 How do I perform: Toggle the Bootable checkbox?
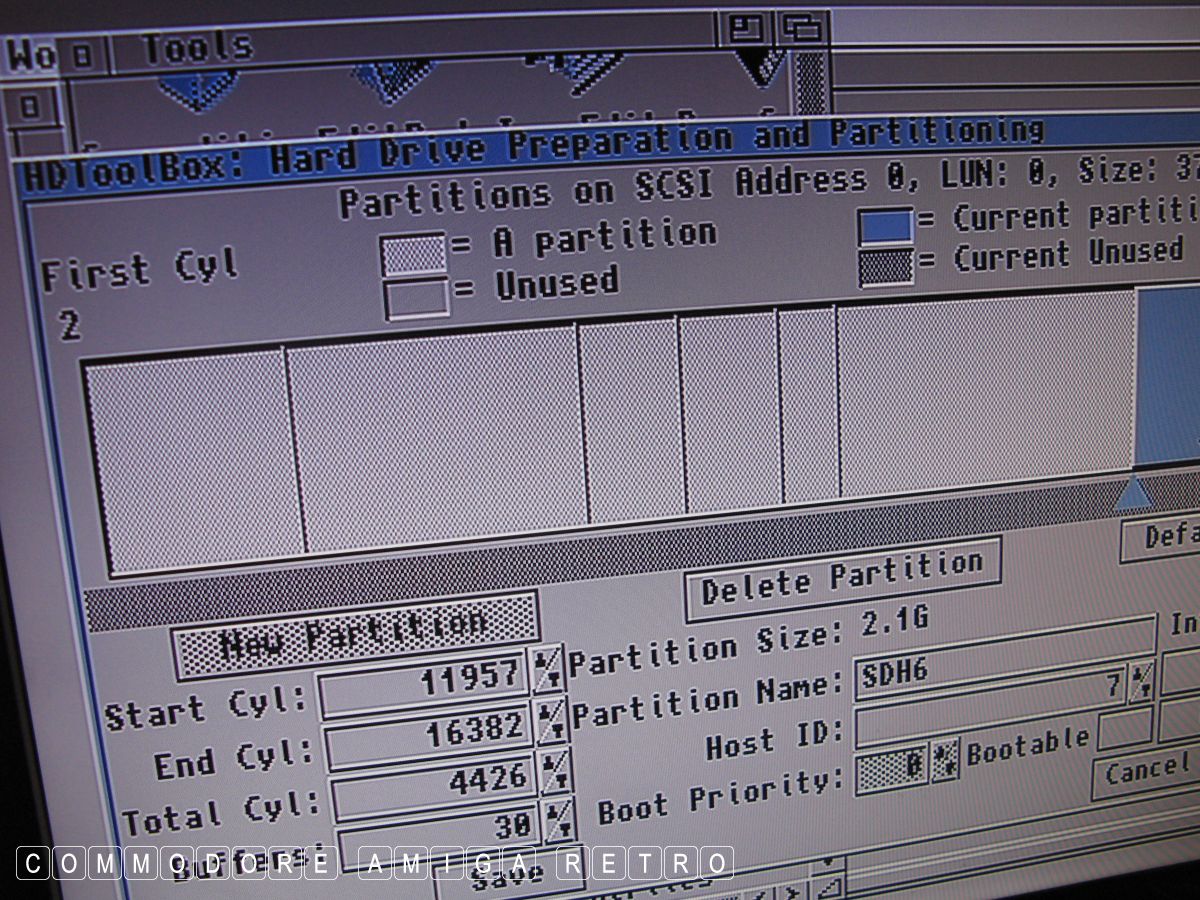point(1124,731)
